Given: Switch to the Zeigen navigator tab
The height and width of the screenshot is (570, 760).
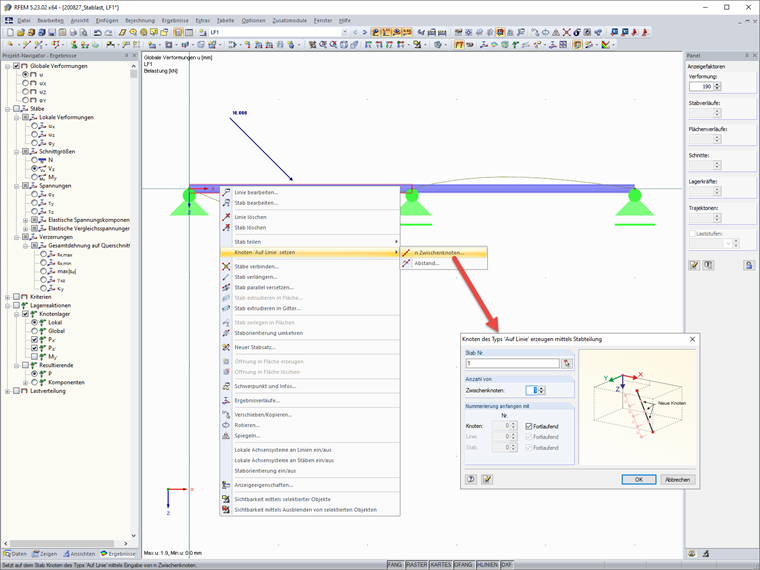Looking at the screenshot, I should point(45,554).
